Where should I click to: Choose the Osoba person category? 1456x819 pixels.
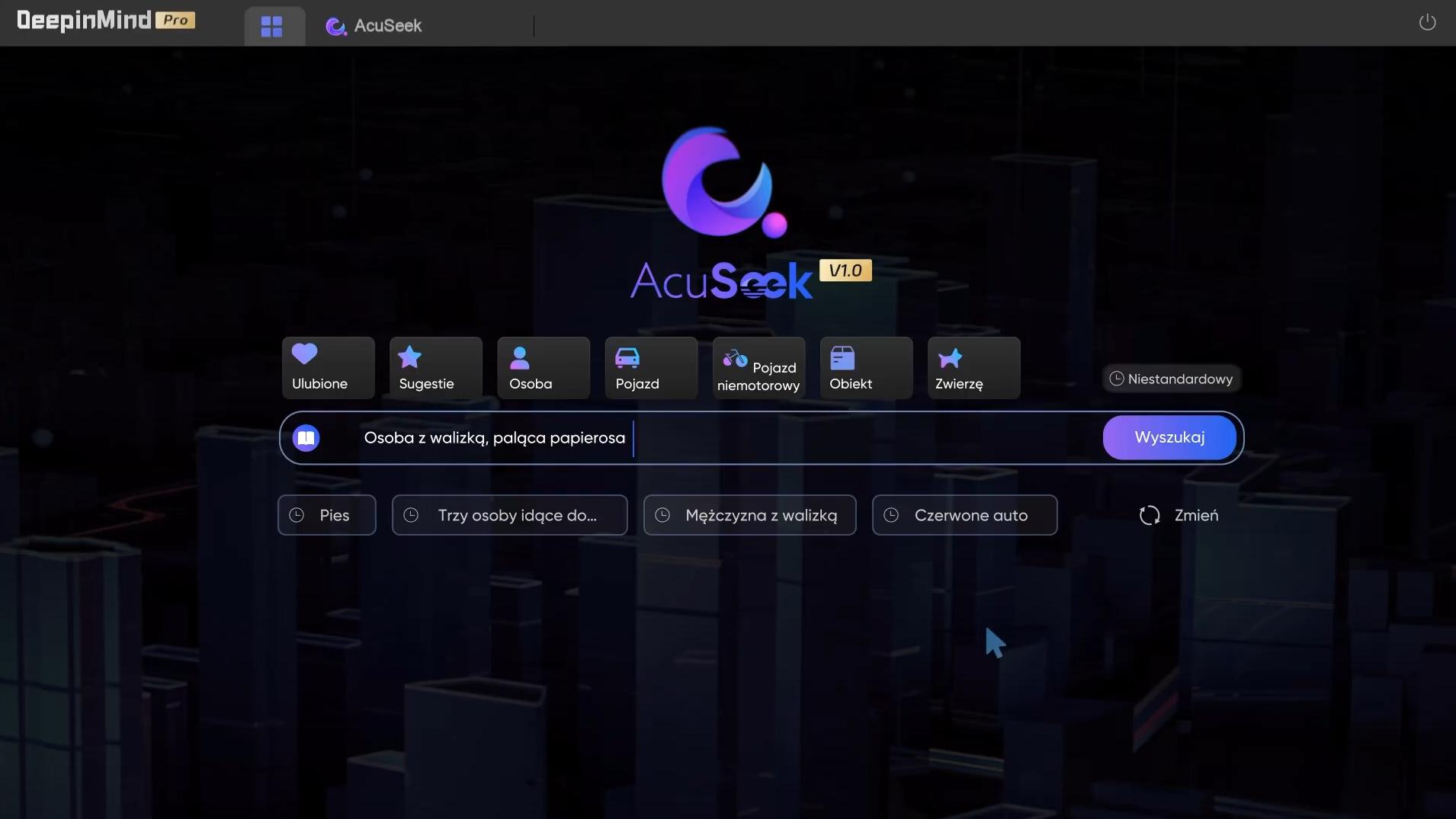pos(543,368)
